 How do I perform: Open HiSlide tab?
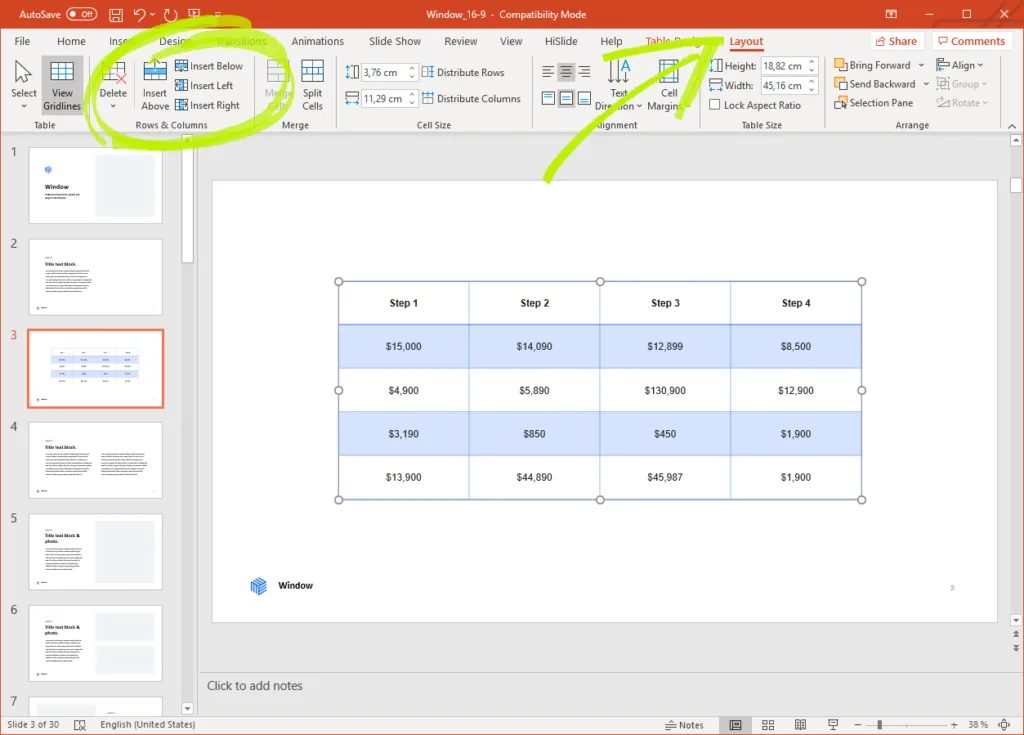[x=561, y=41]
